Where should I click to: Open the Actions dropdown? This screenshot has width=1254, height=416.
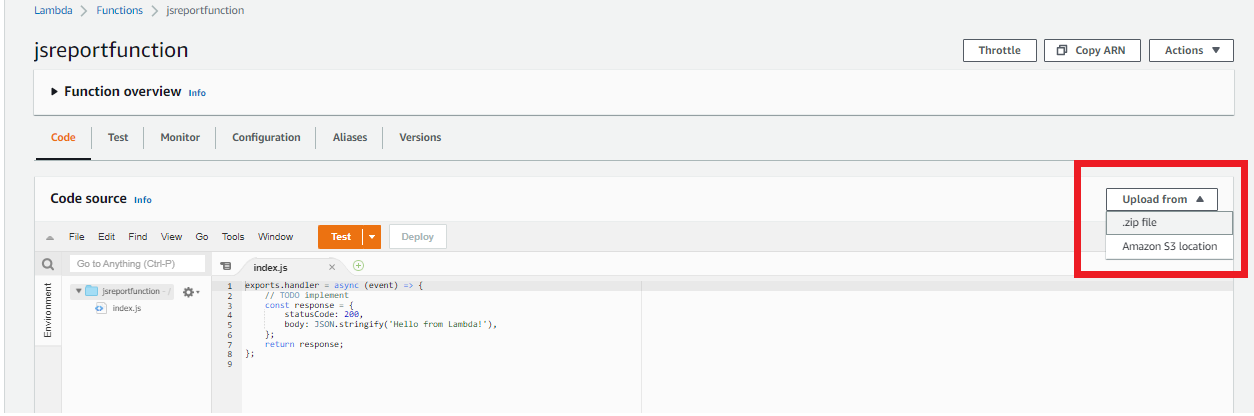point(1192,50)
